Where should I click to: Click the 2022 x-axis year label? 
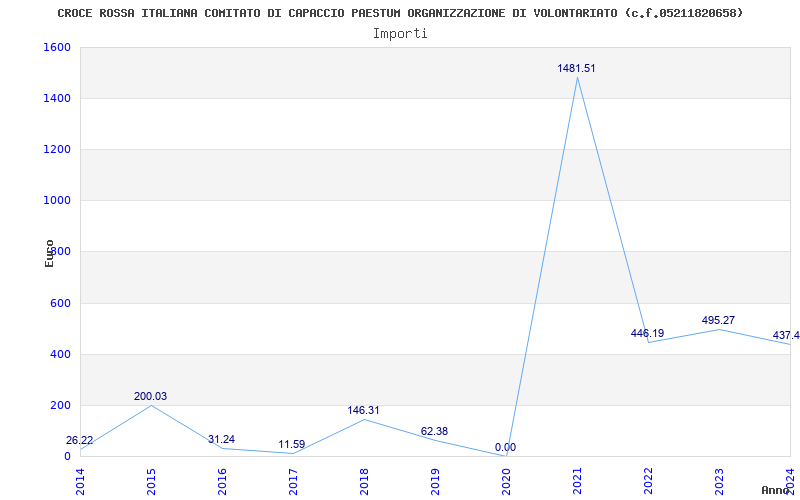coord(648,482)
